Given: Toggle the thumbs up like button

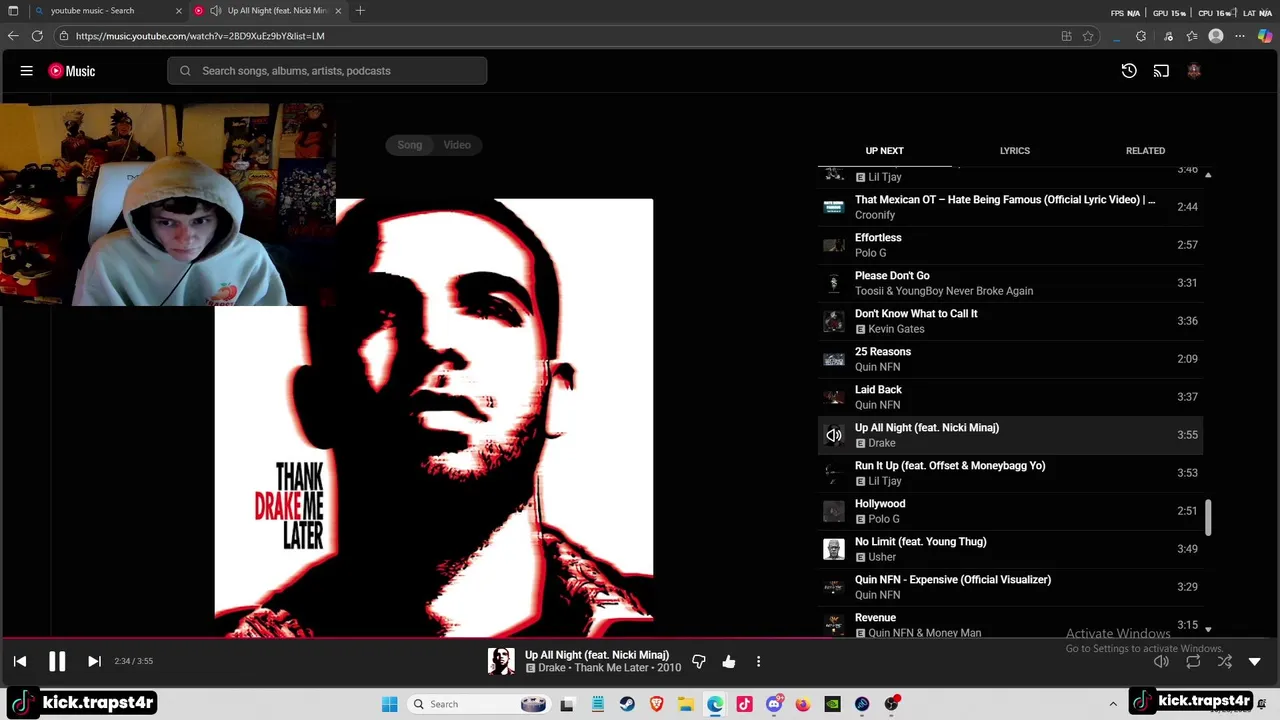Looking at the screenshot, I should pos(729,661).
